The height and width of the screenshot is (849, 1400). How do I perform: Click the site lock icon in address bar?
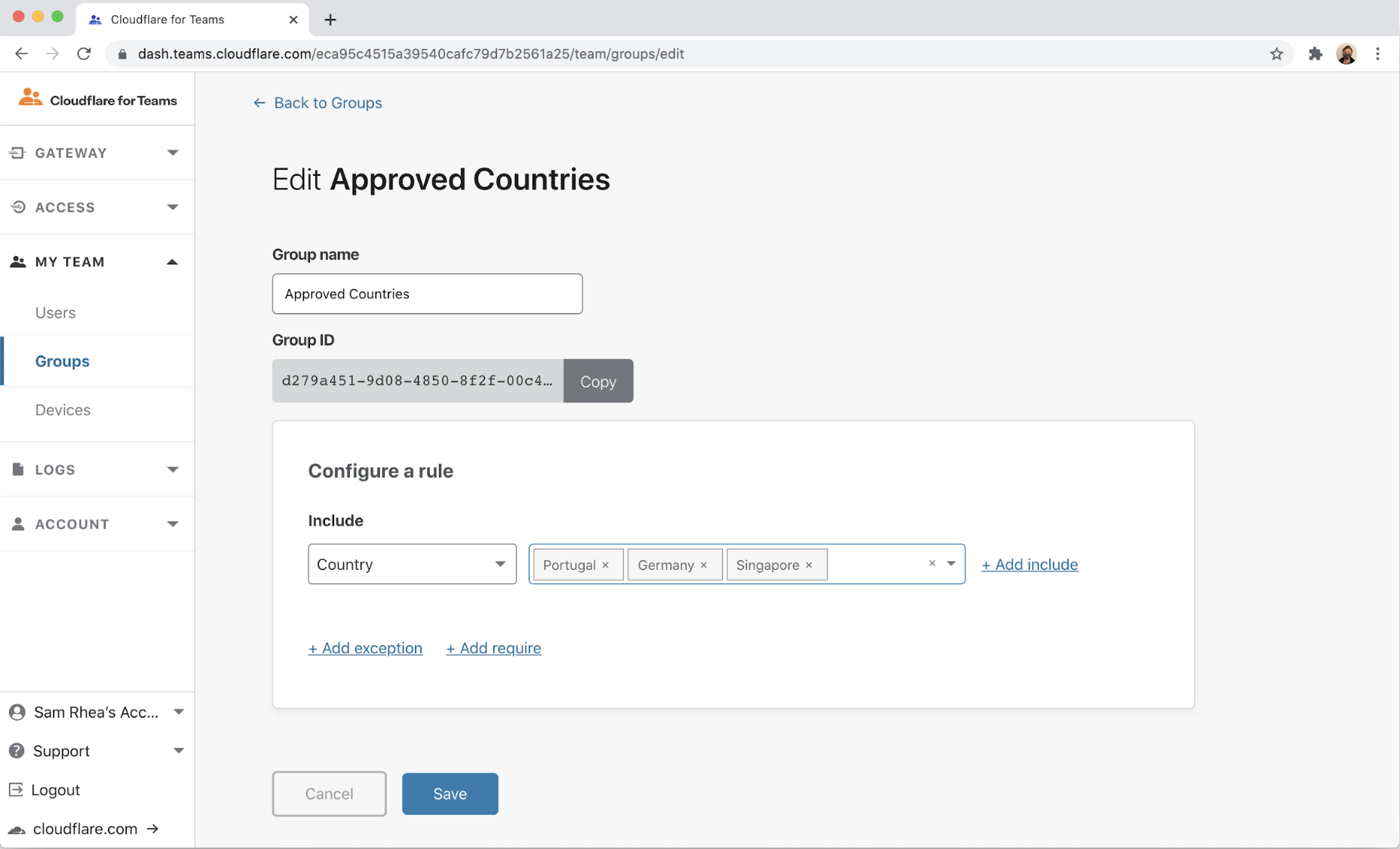pos(122,54)
